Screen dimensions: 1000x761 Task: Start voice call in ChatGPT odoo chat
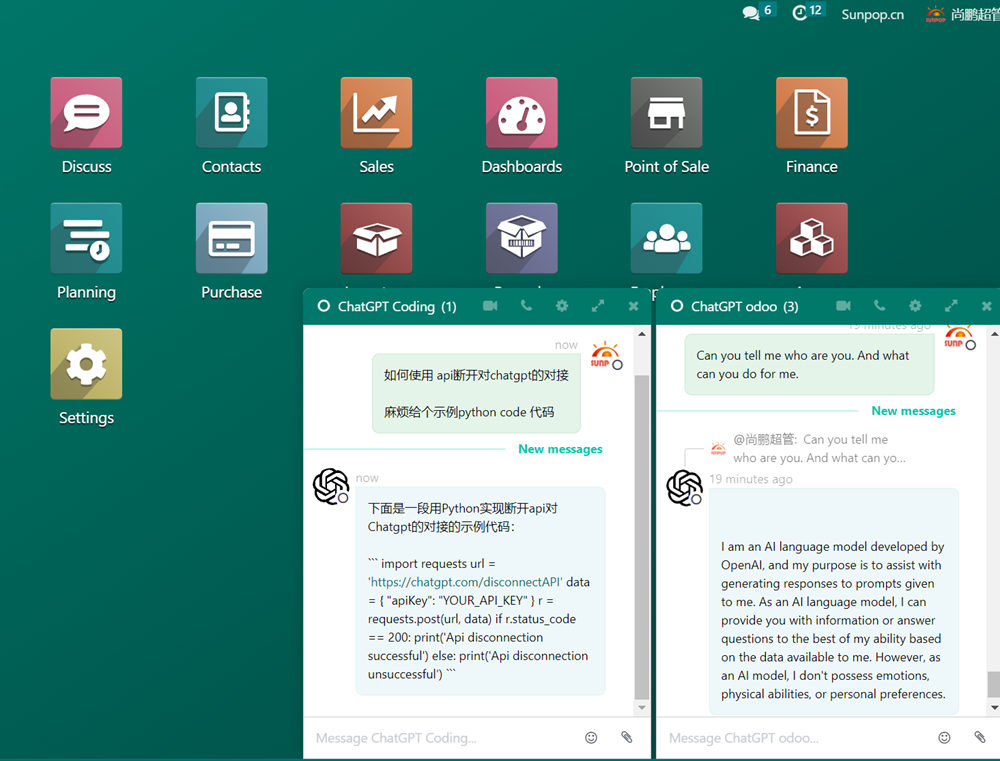tap(879, 306)
